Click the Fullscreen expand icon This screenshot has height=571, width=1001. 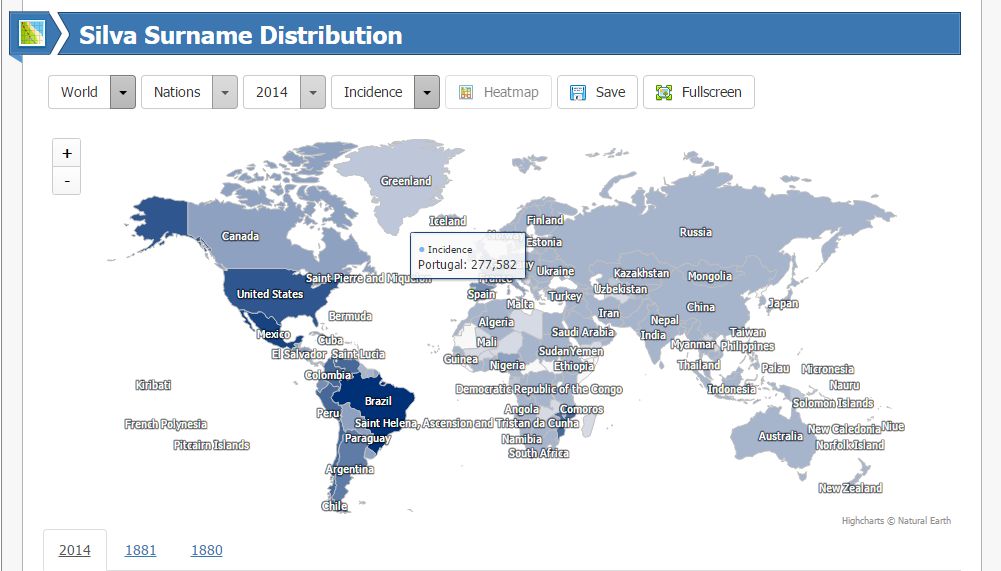click(x=663, y=92)
